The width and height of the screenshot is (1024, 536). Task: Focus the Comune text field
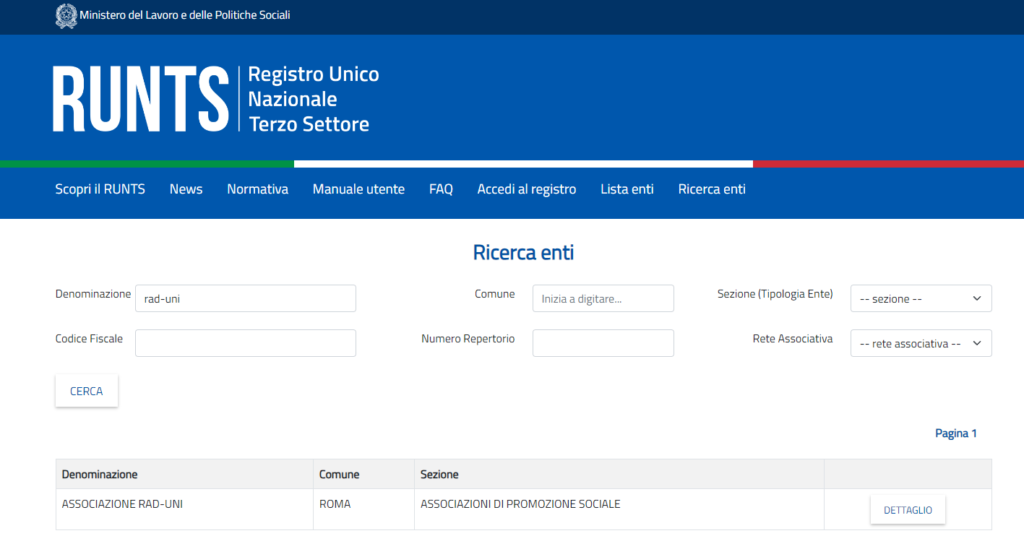[602, 298]
